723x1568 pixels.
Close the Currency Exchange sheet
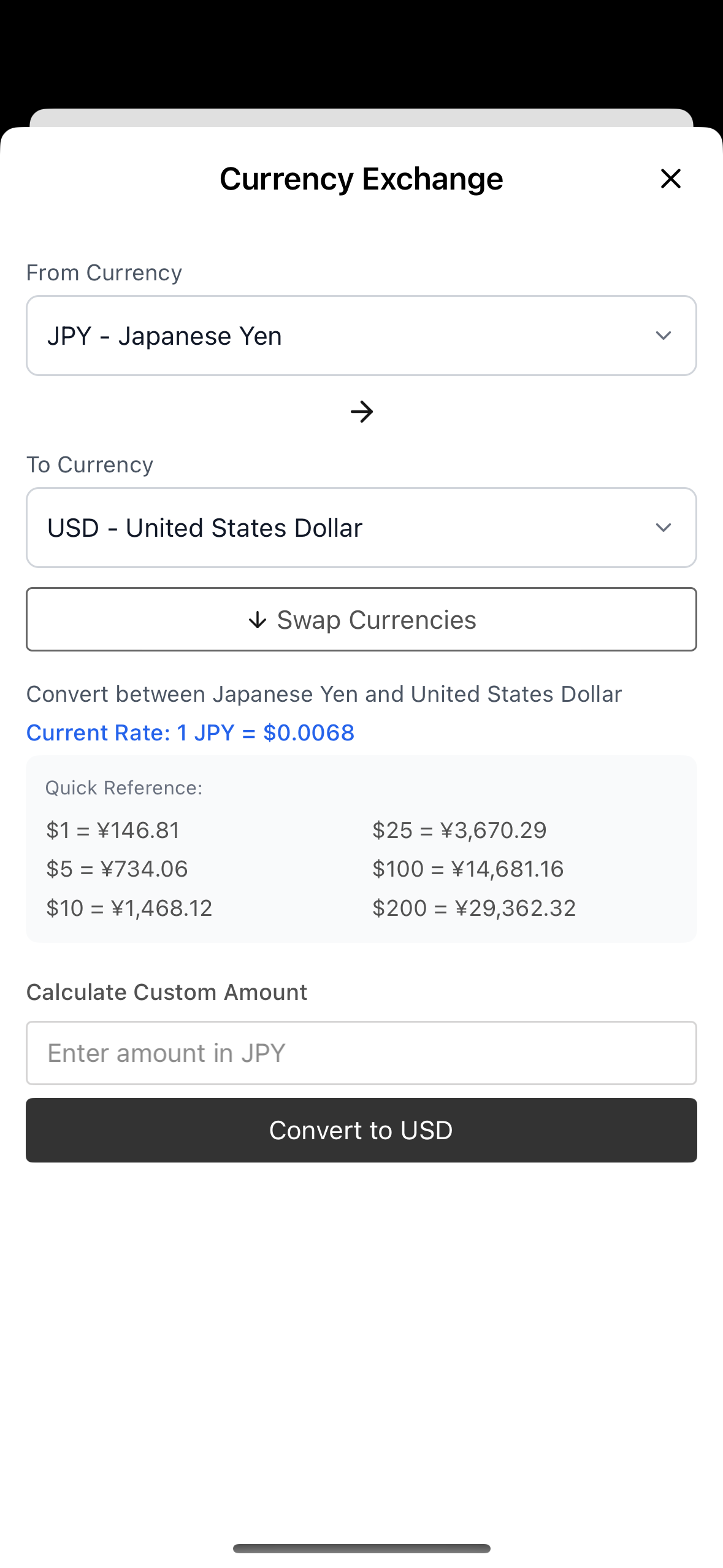pyautogui.click(x=670, y=179)
